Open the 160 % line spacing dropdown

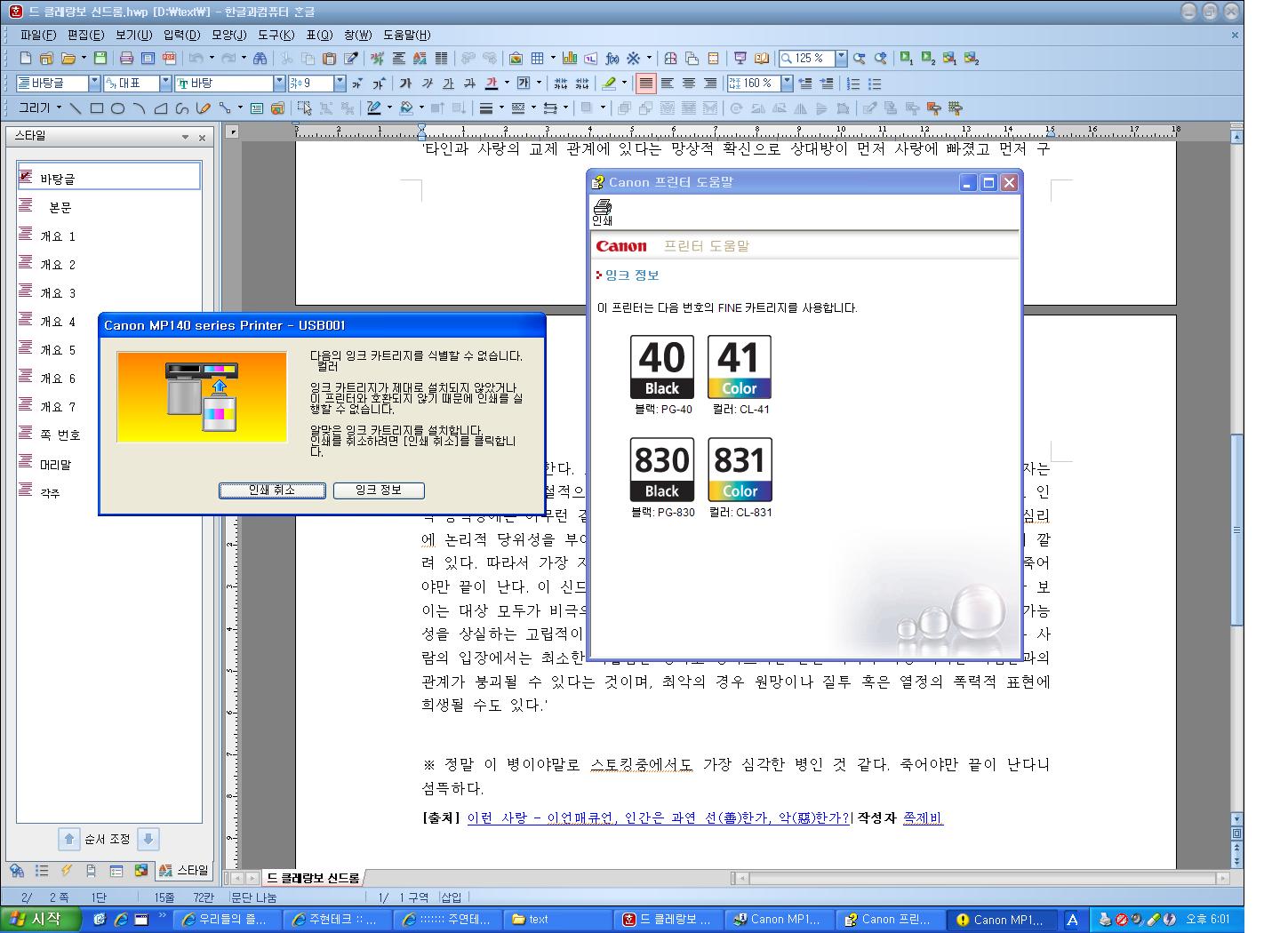click(x=788, y=84)
